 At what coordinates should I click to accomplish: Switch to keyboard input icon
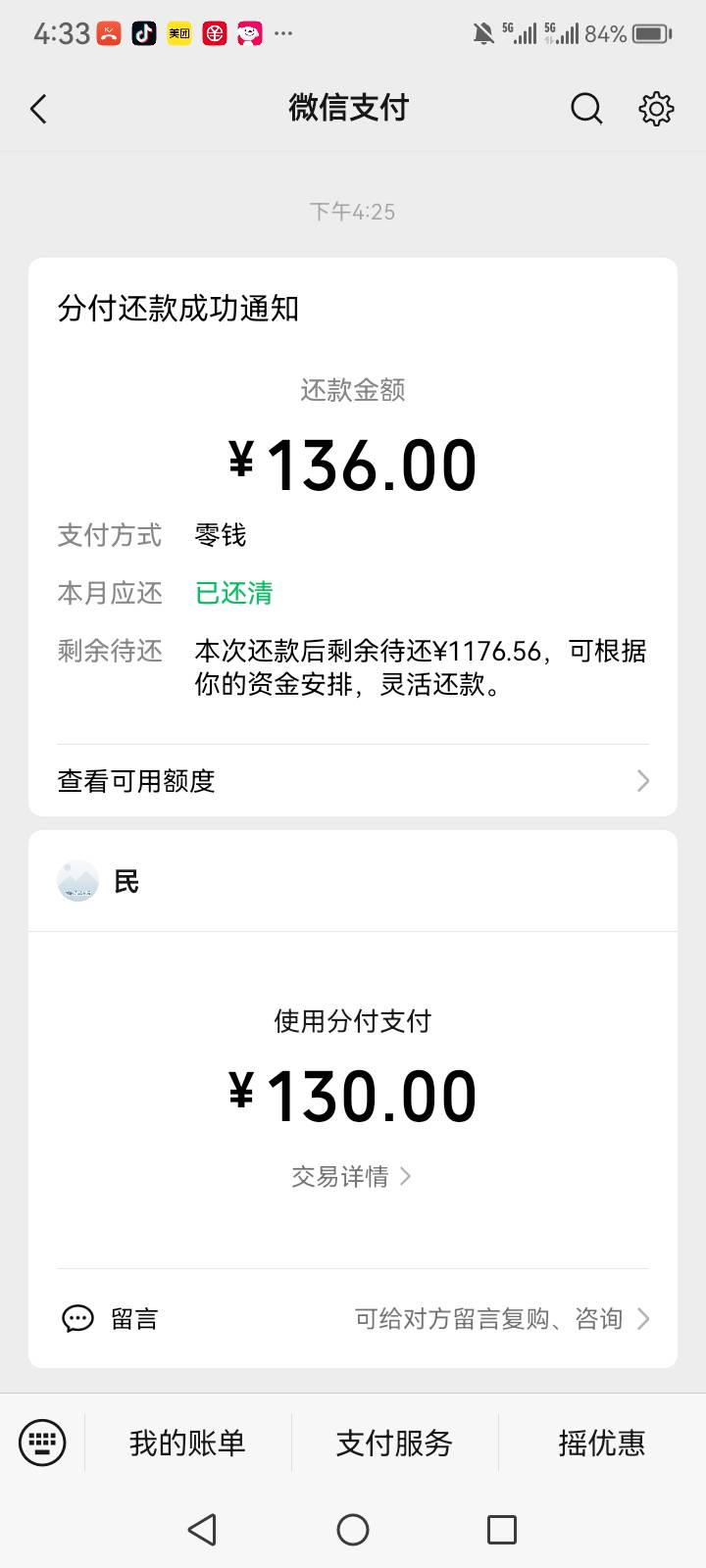42,1443
